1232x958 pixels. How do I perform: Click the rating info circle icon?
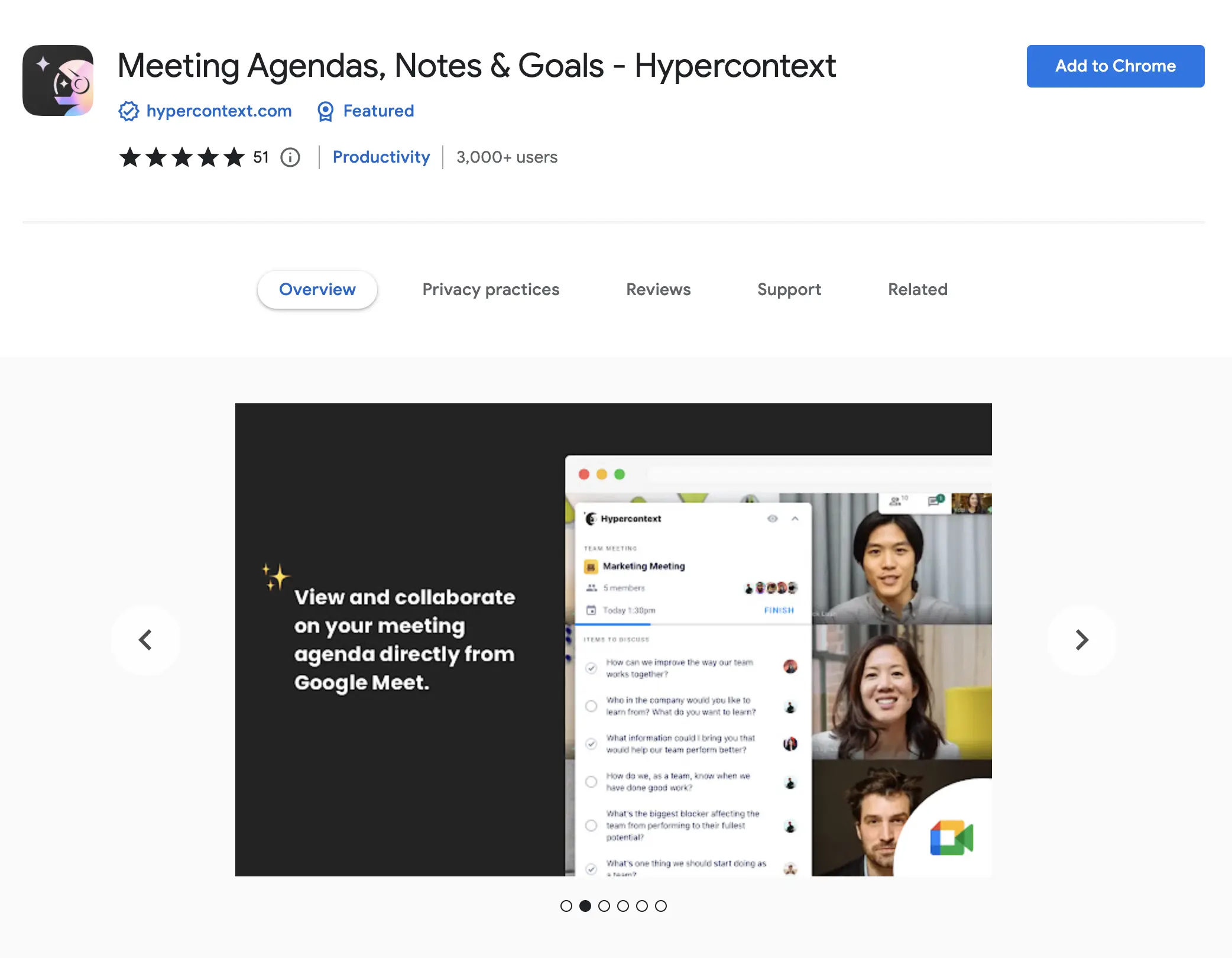tap(290, 157)
